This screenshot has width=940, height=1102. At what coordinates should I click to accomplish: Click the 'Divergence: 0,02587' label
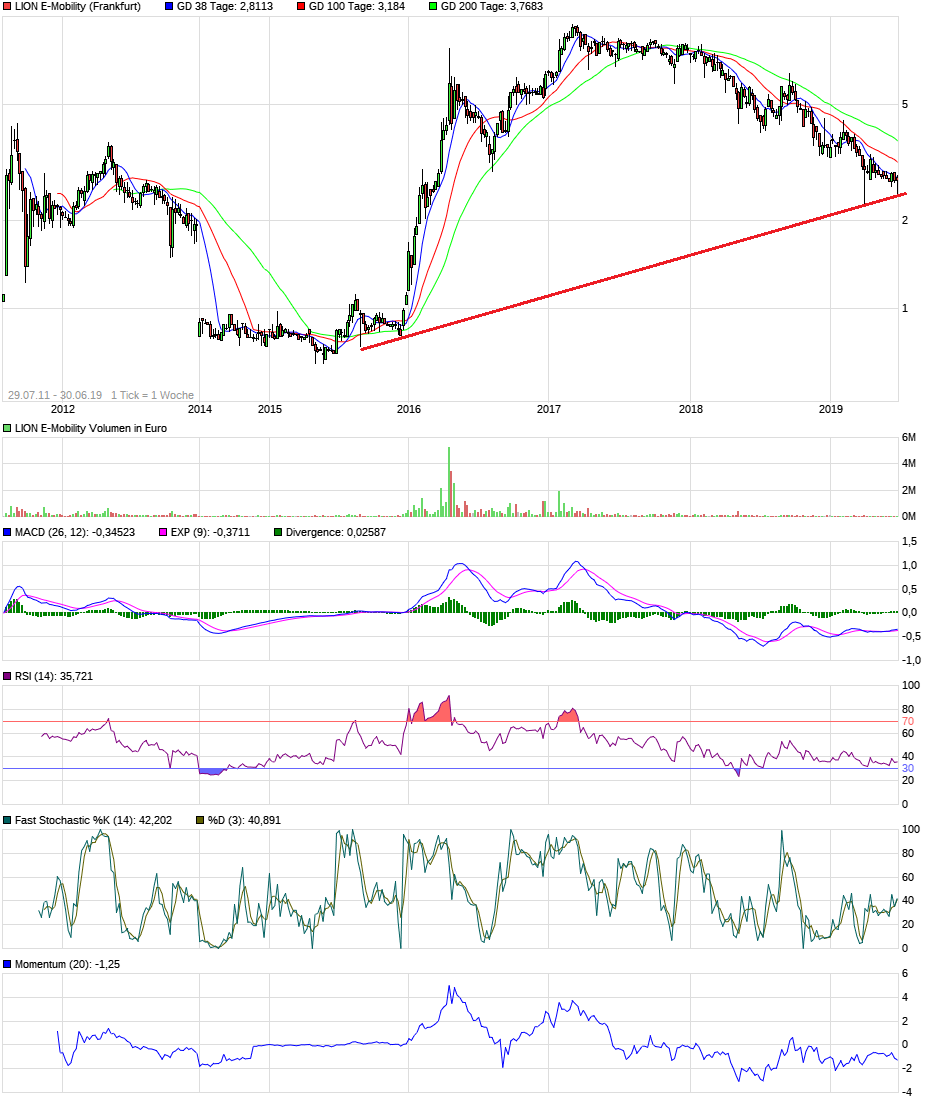click(x=336, y=532)
